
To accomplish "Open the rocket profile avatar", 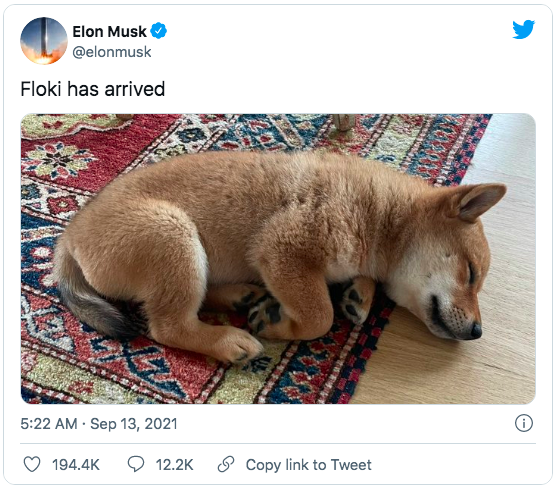I will [x=43, y=41].
